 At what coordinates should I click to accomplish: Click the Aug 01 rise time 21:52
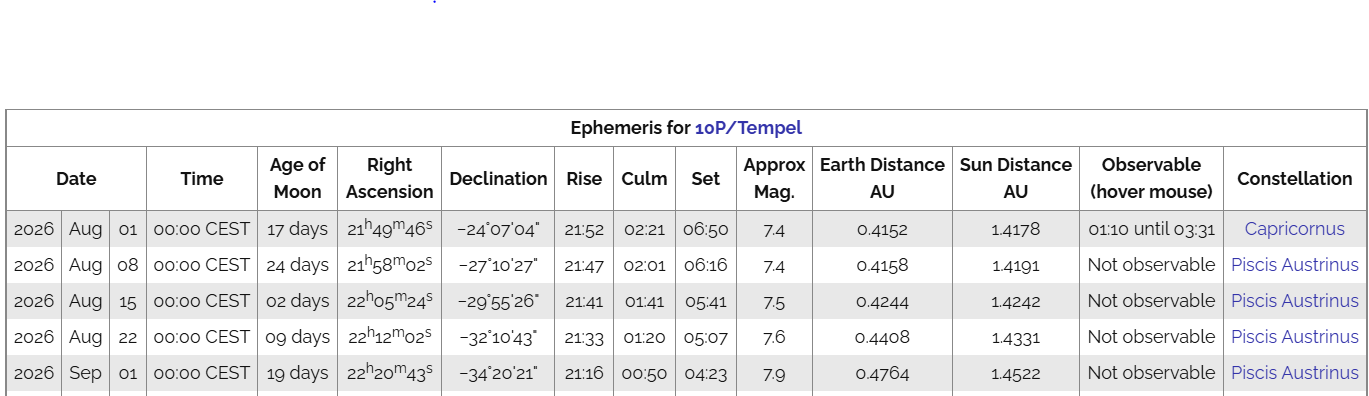coord(584,229)
